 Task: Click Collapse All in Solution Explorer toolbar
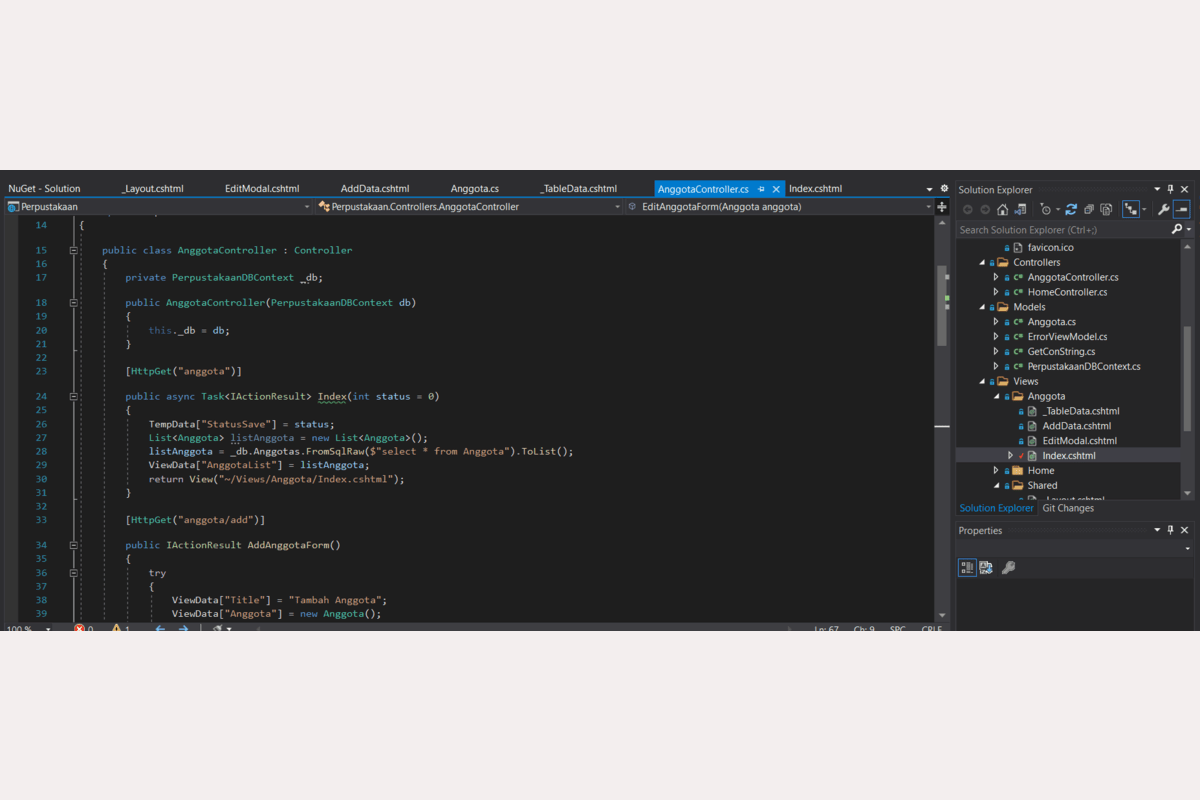1088,209
